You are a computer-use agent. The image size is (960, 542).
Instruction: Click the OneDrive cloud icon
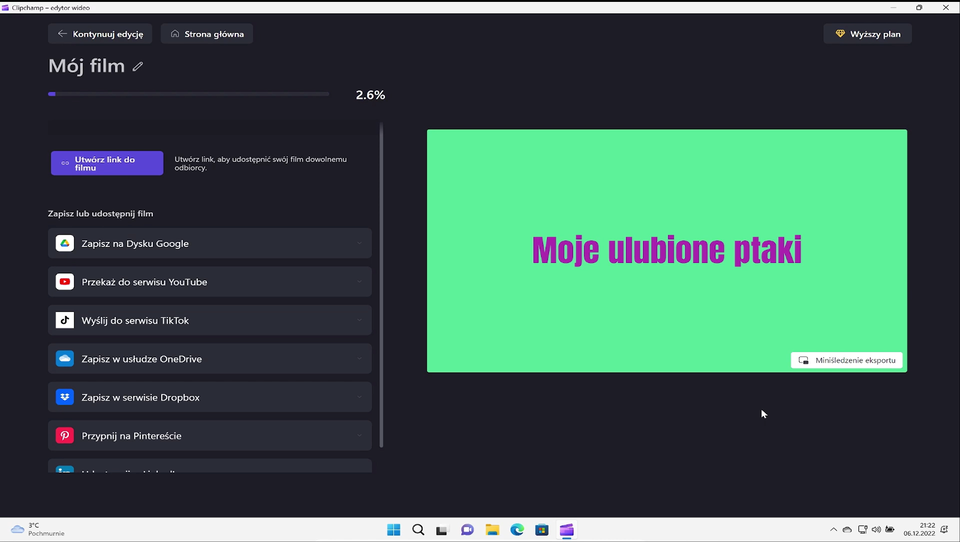64,359
